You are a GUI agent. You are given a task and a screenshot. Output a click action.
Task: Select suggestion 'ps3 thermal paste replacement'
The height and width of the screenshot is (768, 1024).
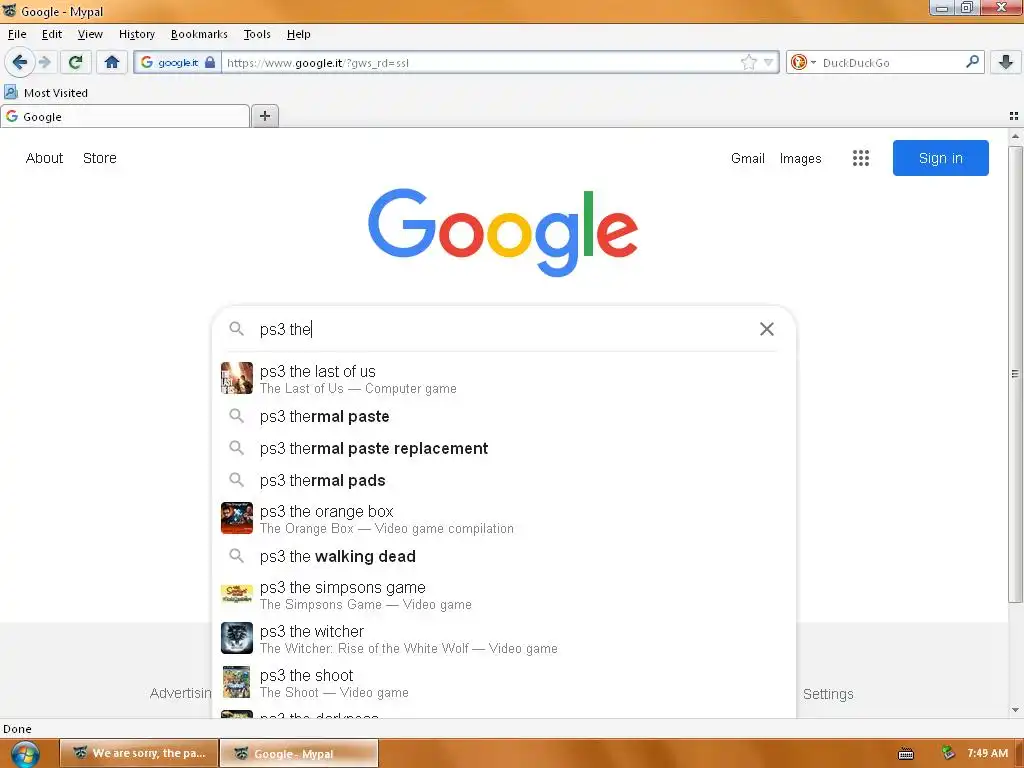(504, 449)
